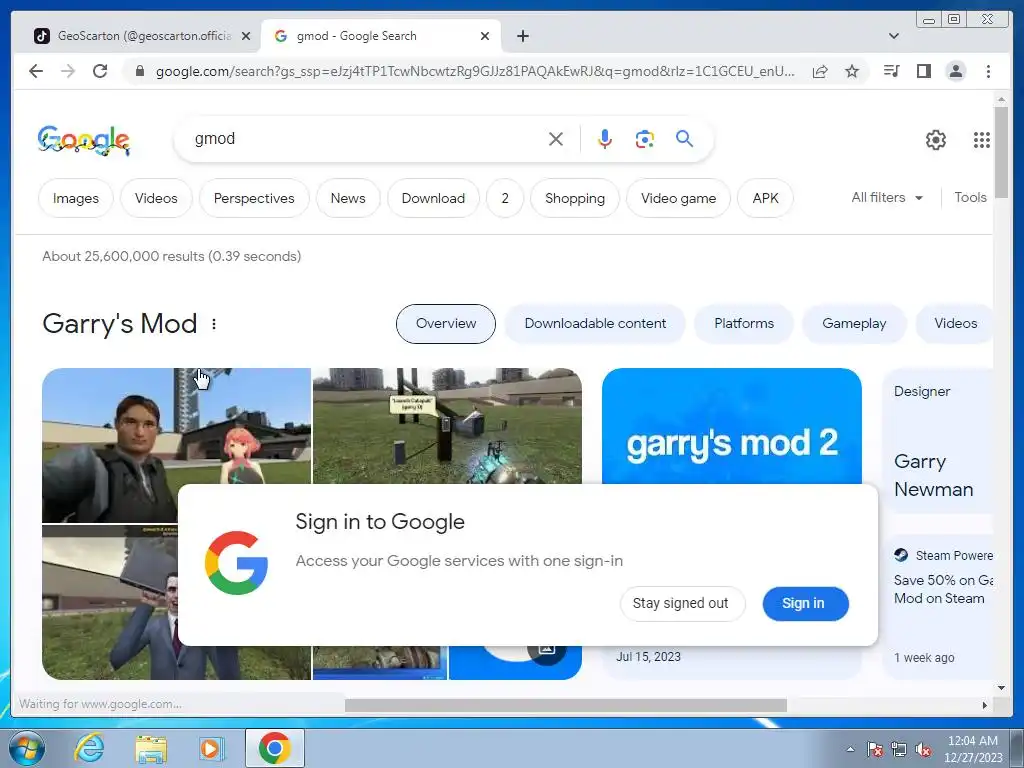The width and height of the screenshot is (1024, 768).
Task: Open Platforms panel tab
Action: coord(744,324)
